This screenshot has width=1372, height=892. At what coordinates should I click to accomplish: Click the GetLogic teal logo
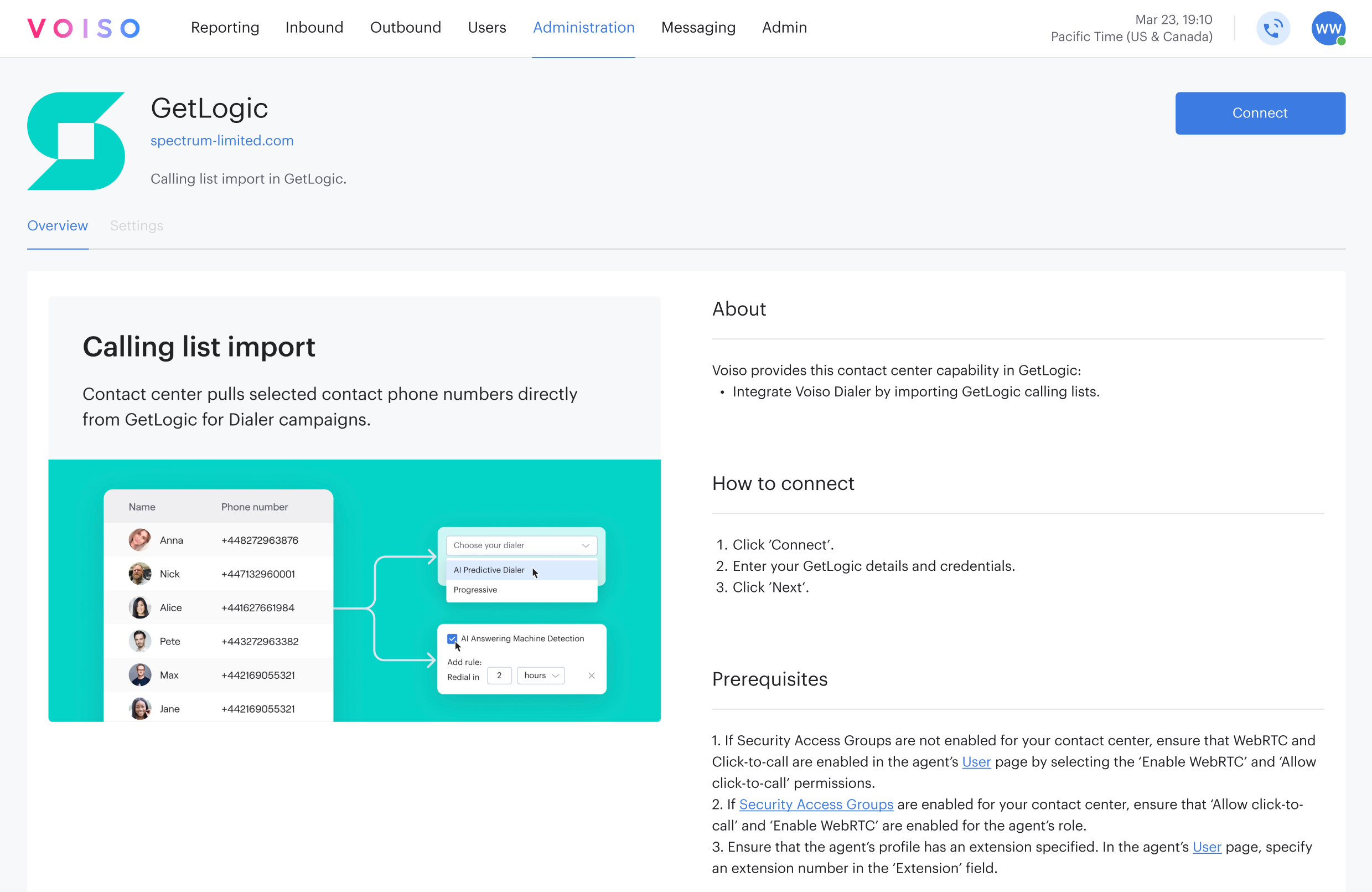[76, 141]
